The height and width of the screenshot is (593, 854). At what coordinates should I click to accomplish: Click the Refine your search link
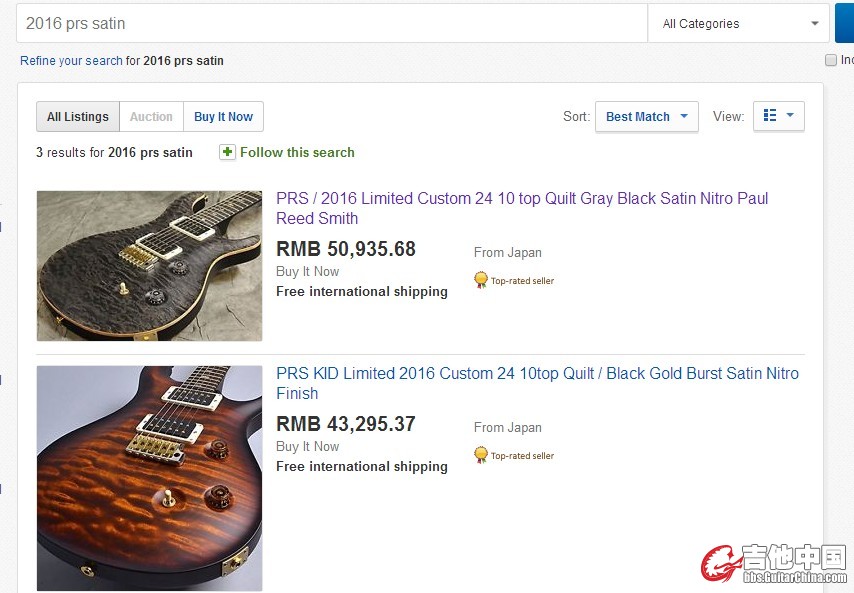pos(71,61)
